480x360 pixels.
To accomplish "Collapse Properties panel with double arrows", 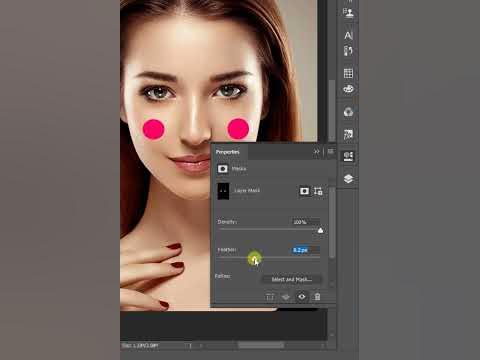I will point(316,152).
